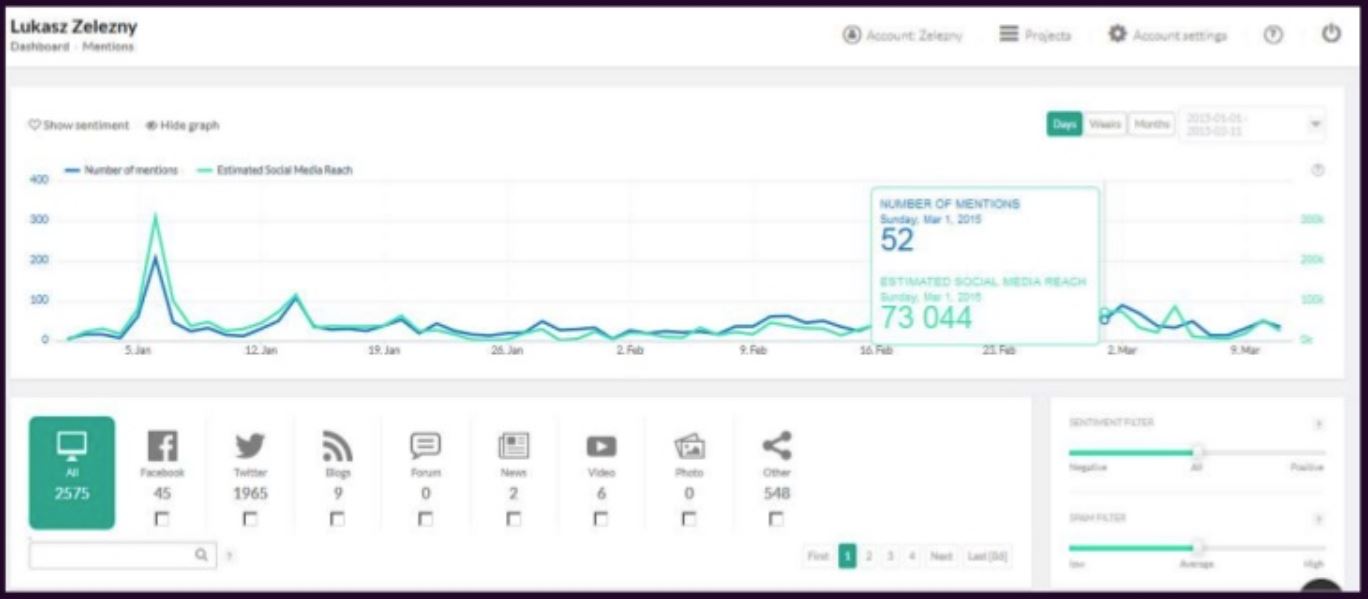This screenshot has height=599, width=1368.
Task: Tick the Forum checkbox
Action: (x=425, y=519)
